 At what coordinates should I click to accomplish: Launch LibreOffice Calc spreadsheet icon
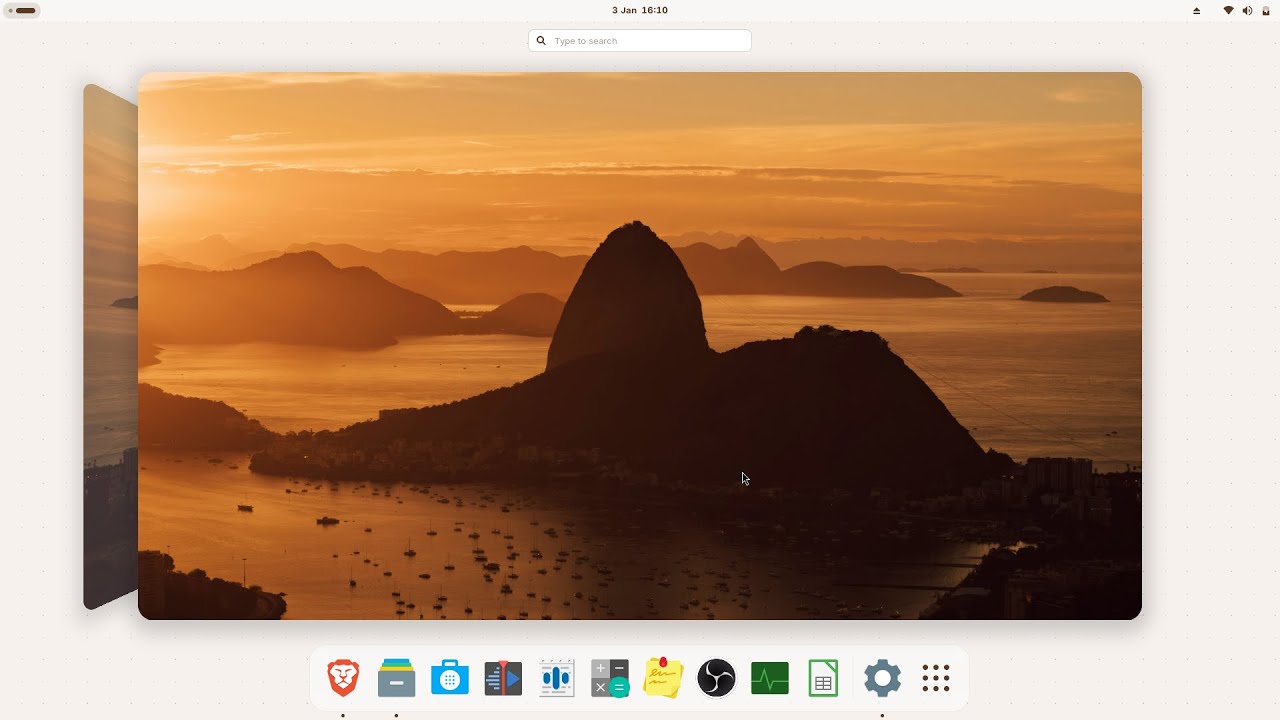[823, 679]
